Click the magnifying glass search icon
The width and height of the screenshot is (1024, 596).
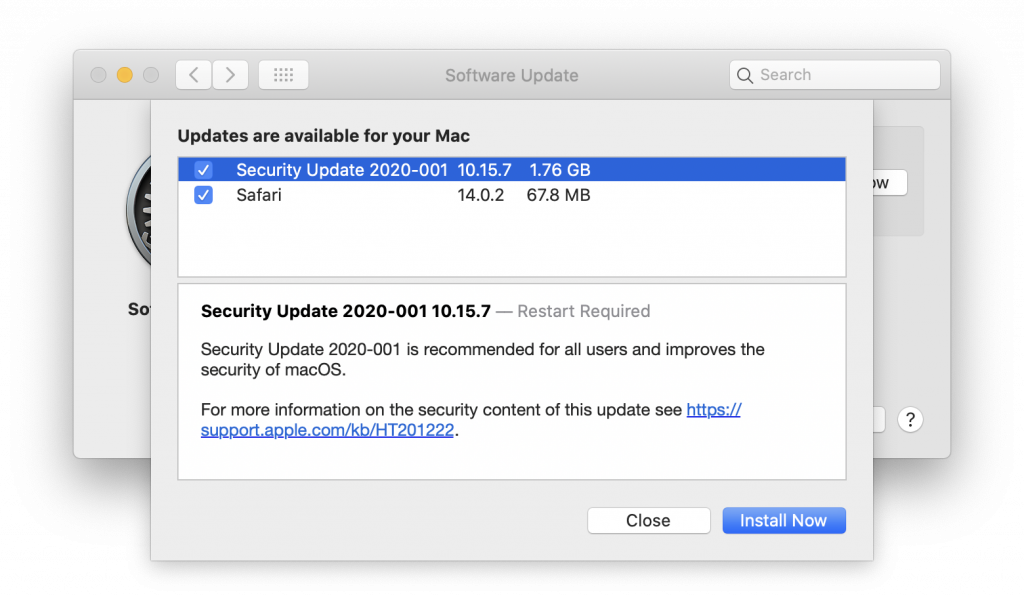point(745,75)
